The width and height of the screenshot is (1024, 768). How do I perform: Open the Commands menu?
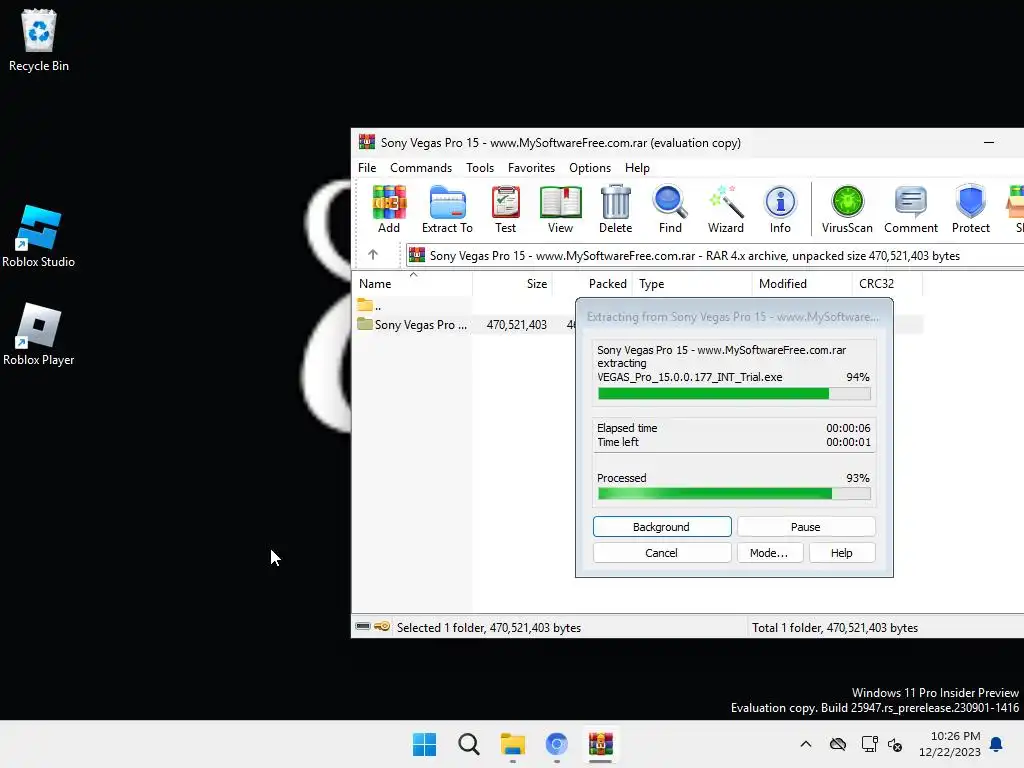tap(421, 168)
